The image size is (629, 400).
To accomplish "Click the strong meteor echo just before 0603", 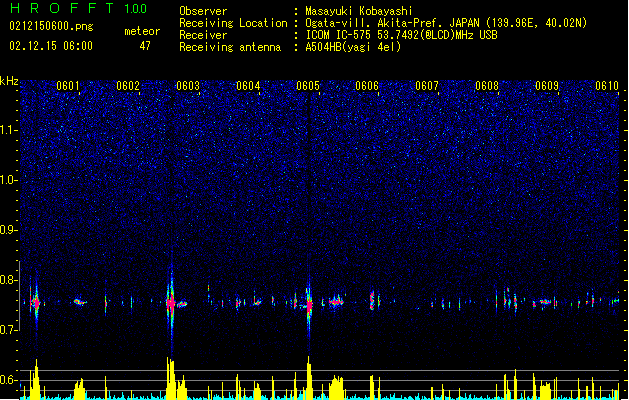I will click(171, 303).
